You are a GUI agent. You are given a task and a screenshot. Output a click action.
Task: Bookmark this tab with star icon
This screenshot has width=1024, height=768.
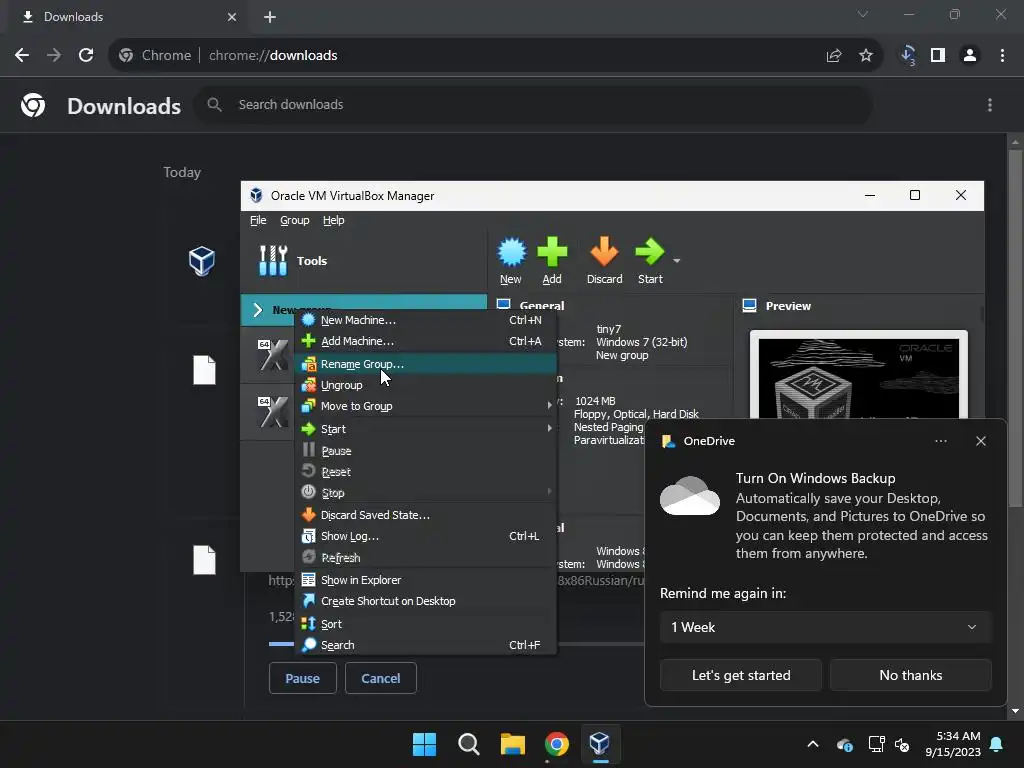866,56
